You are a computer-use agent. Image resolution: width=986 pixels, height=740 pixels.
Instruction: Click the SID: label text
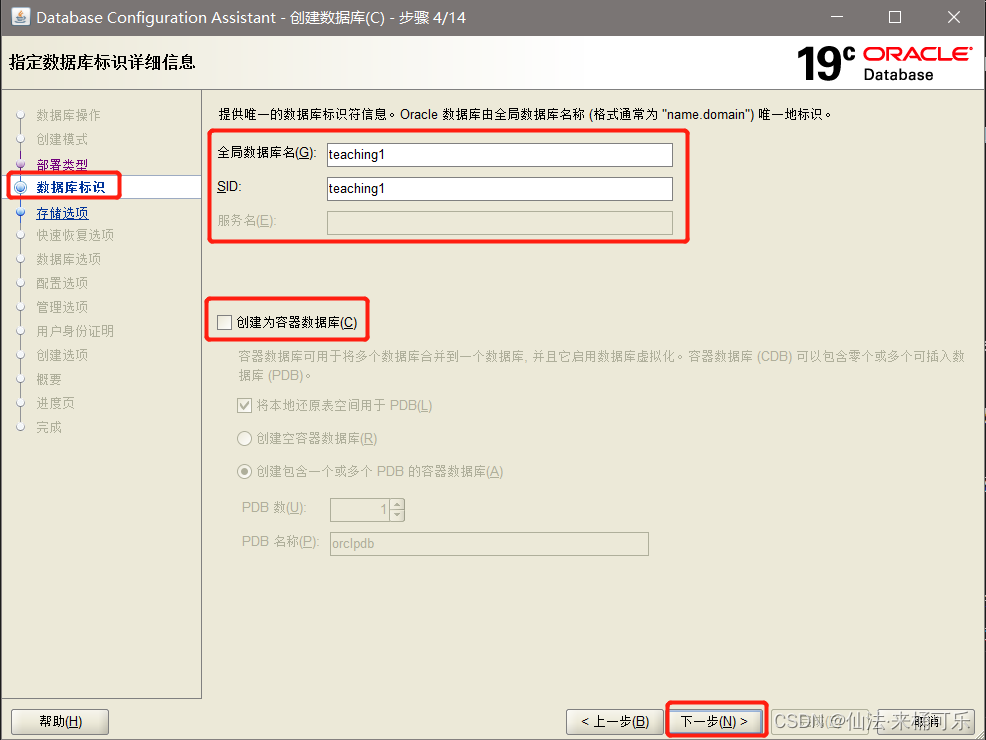point(229,187)
